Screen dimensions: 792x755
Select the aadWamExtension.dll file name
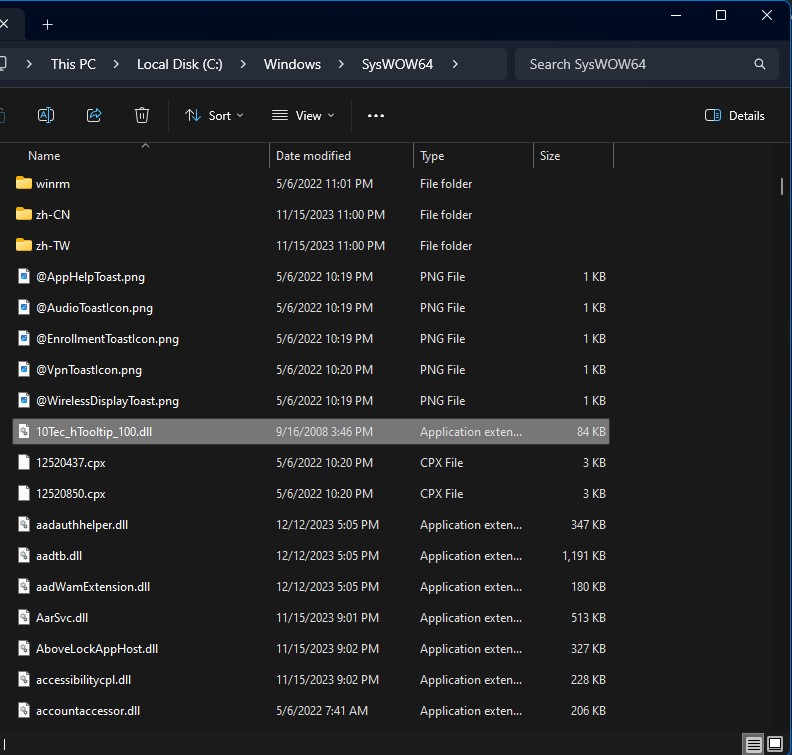point(93,586)
